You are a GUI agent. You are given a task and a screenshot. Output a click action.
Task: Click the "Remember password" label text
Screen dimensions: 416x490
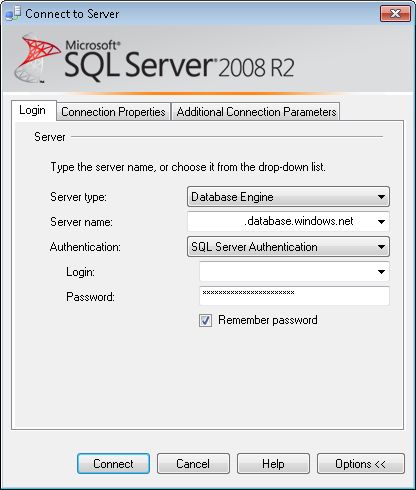click(268, 320)
